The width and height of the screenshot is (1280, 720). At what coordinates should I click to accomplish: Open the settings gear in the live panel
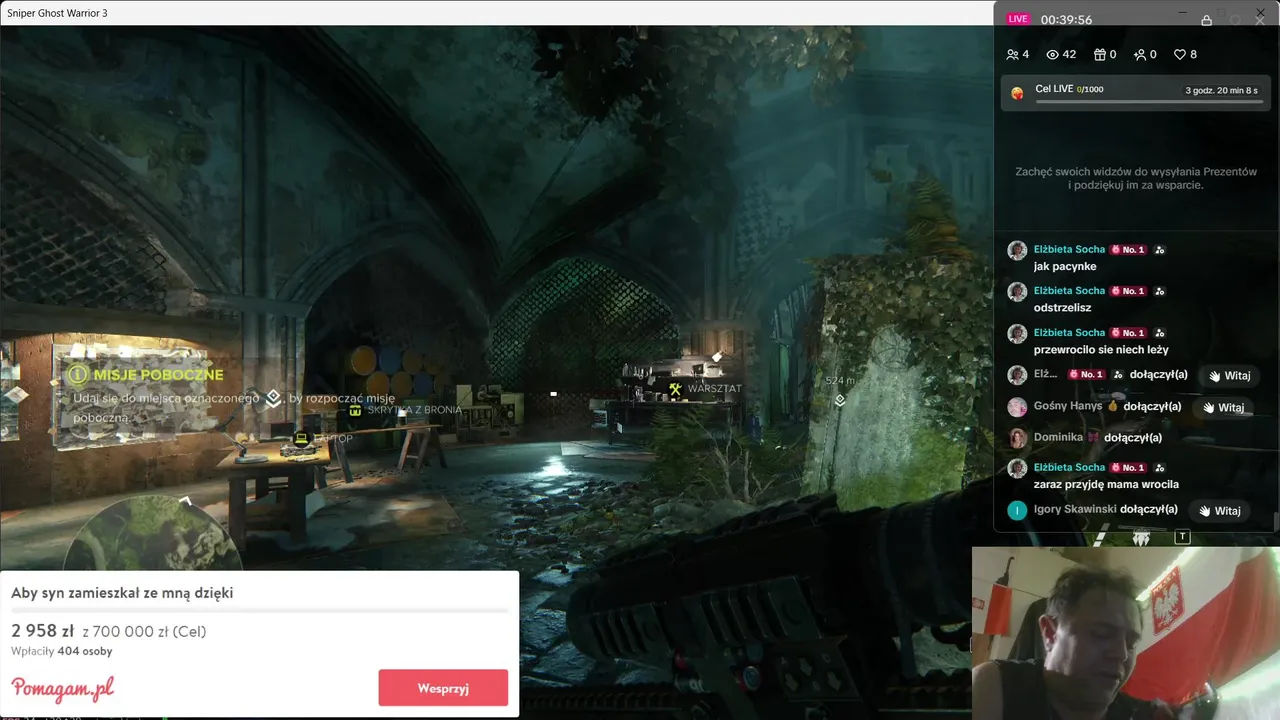click(x=1235, y=20)
